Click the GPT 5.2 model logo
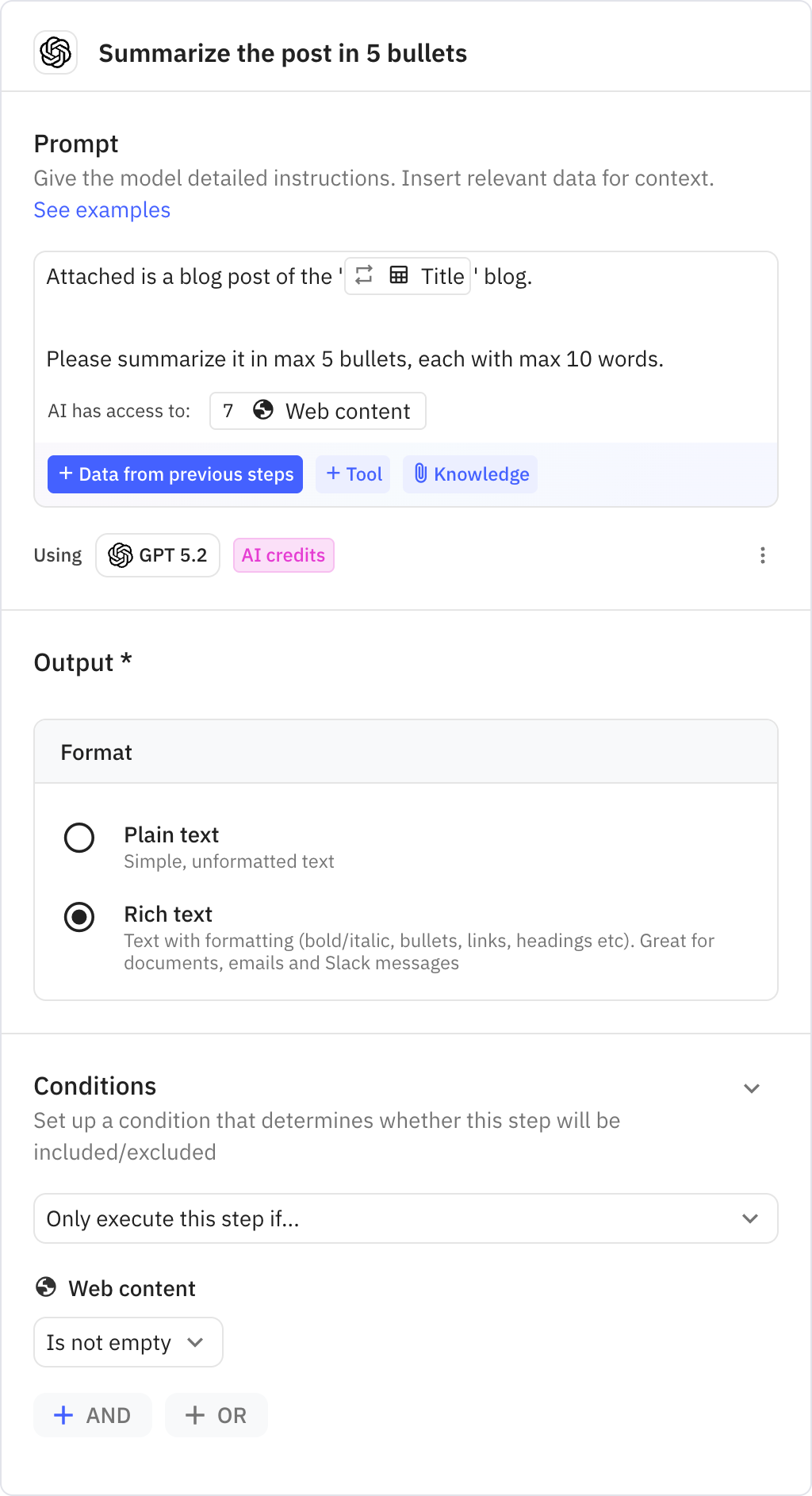 click(121, 555)
